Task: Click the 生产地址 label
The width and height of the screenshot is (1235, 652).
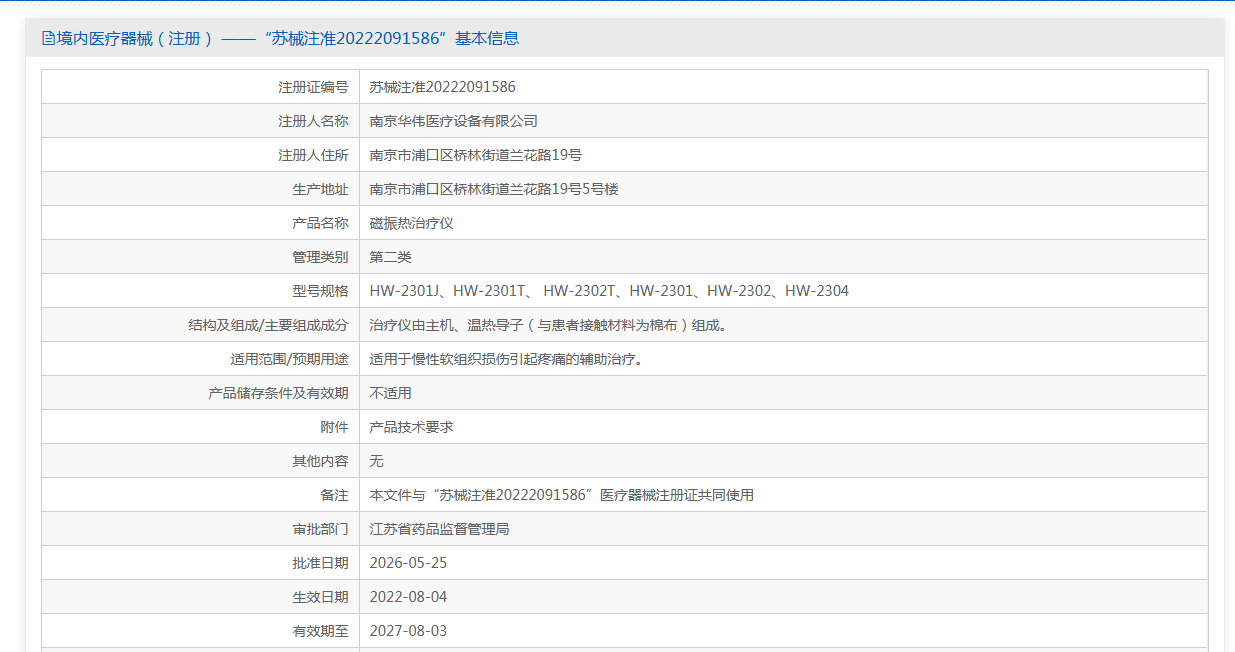Action: click(x=320, y=189)
